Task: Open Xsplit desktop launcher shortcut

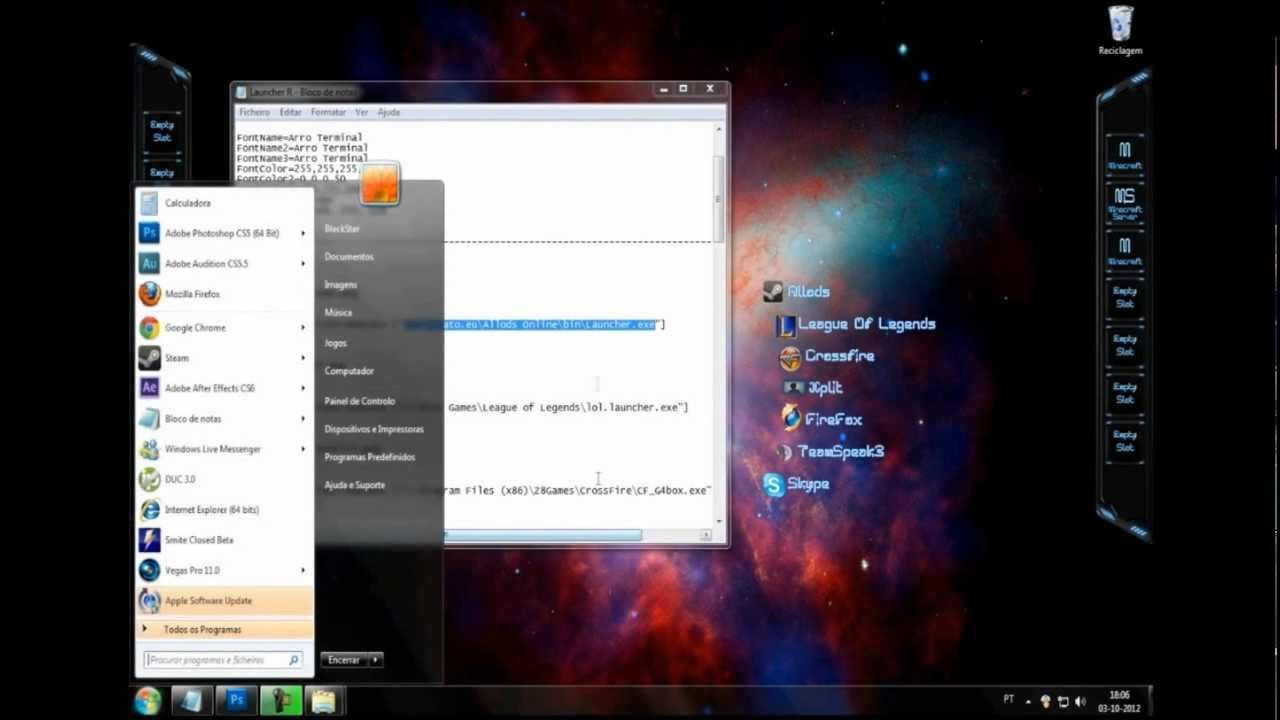Action: click(813, 388)
